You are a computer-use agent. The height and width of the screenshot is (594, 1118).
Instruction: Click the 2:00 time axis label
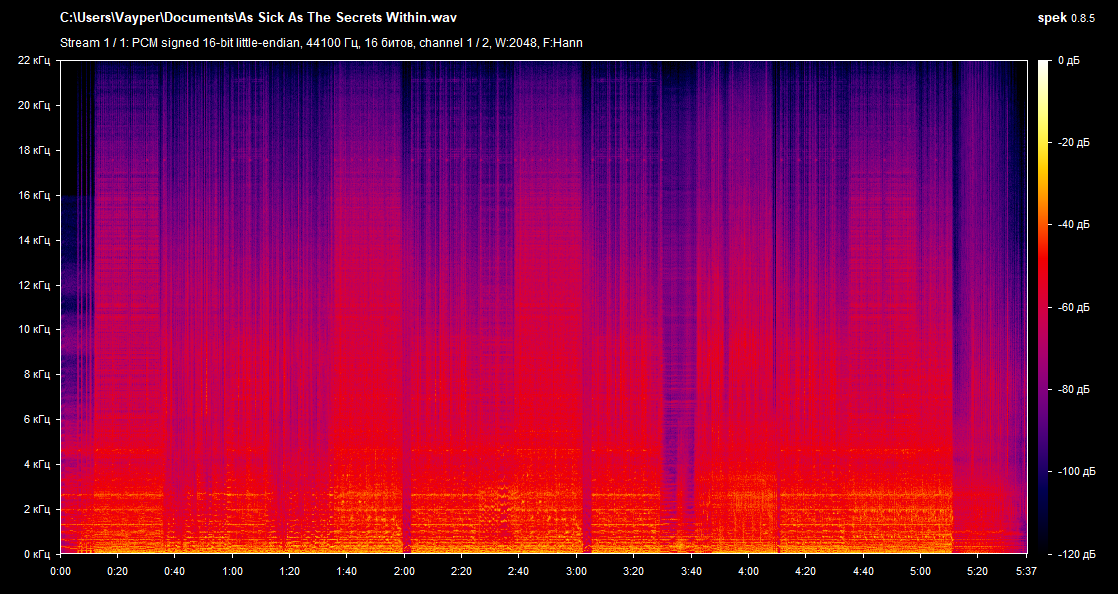point(404,572)
